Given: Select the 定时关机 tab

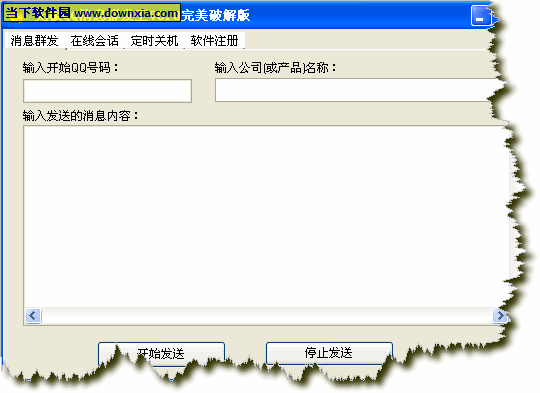Looking at the screenshot, I should pyautogui.click(x=154, y=41).
